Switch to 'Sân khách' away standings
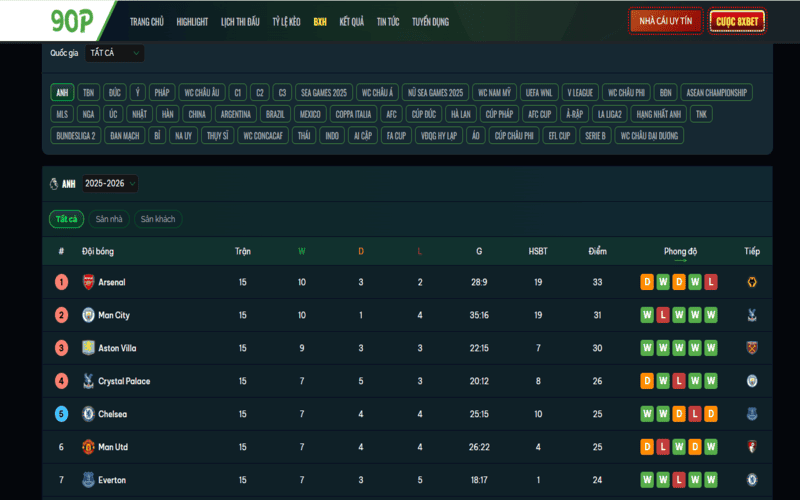This screenshot has width=800, height=500. click(x=158, y=219)
